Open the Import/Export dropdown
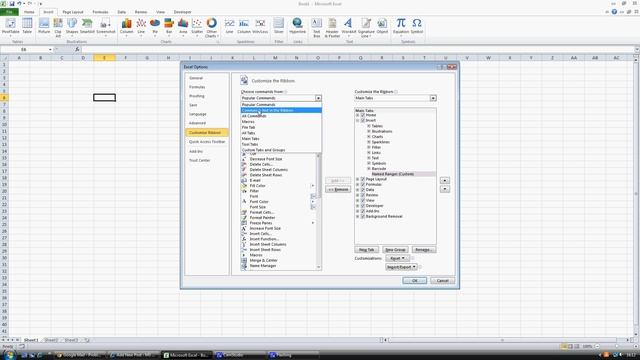This screenshot has width=640, height=360. coord(401,267)
